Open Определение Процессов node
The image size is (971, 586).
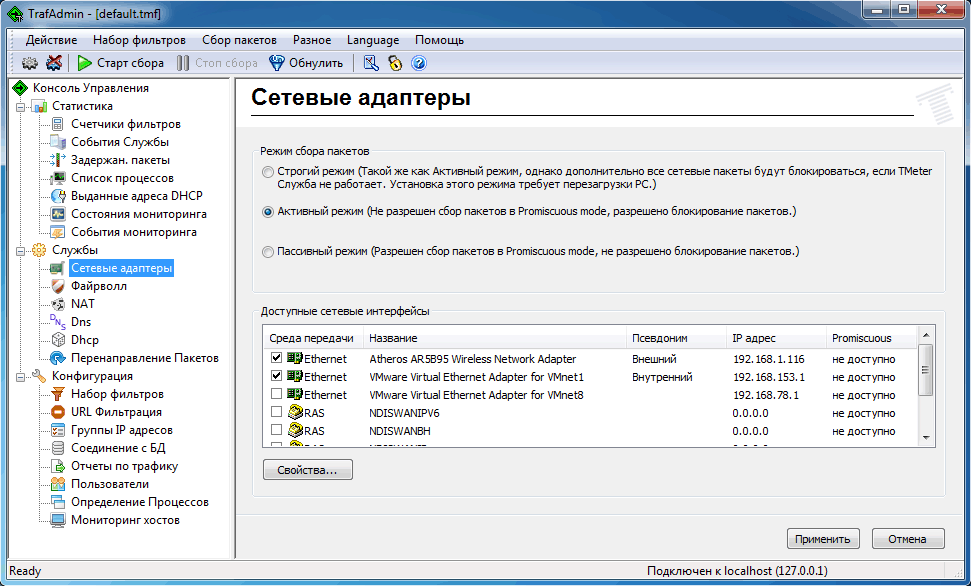click(x=140, y=501)
